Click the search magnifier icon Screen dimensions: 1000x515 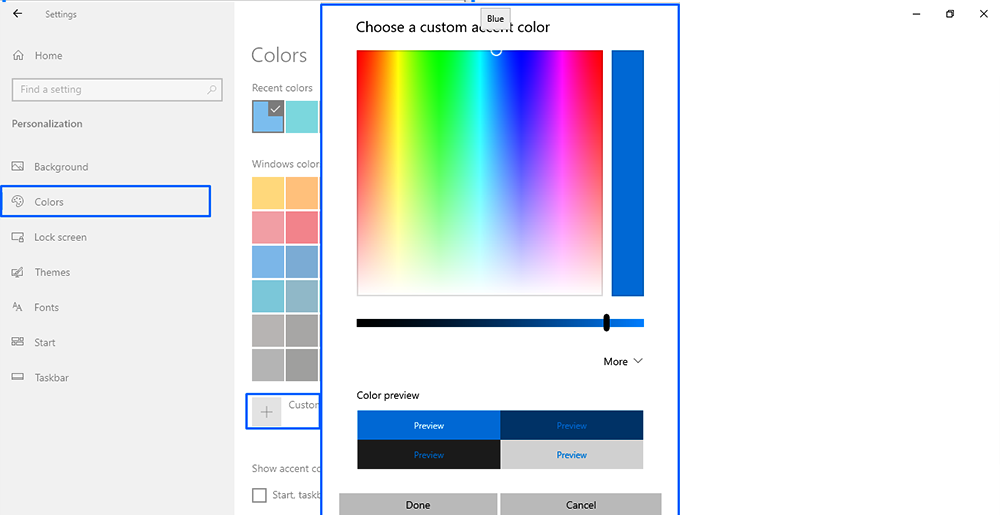coord(211,90)
